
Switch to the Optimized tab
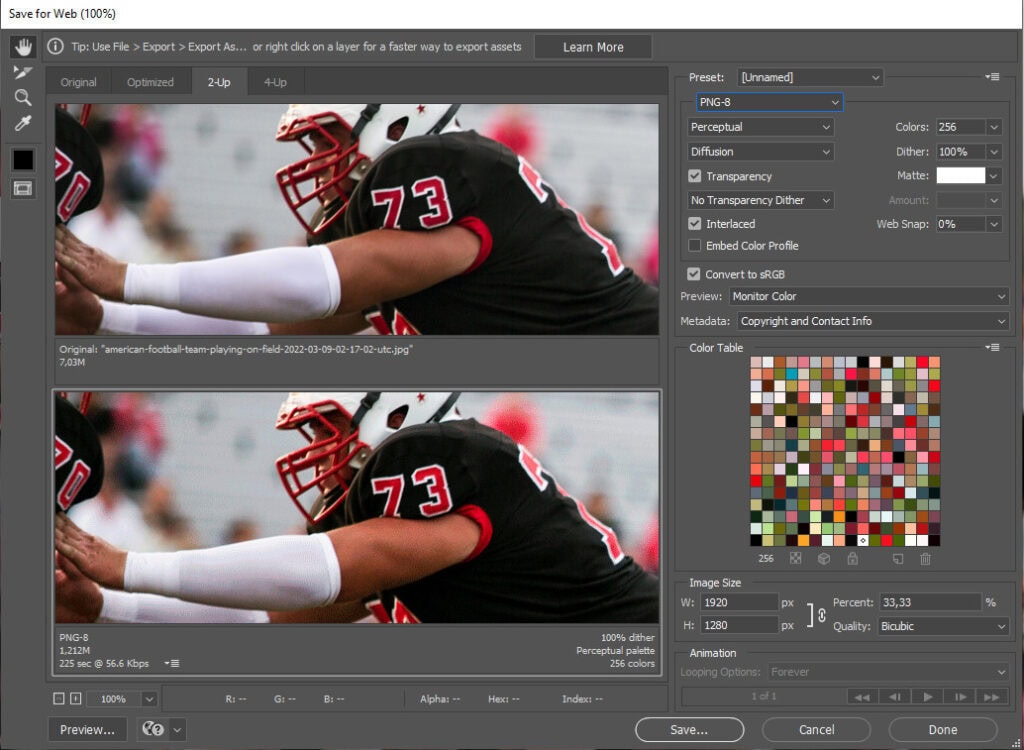[x=149, y=82]
